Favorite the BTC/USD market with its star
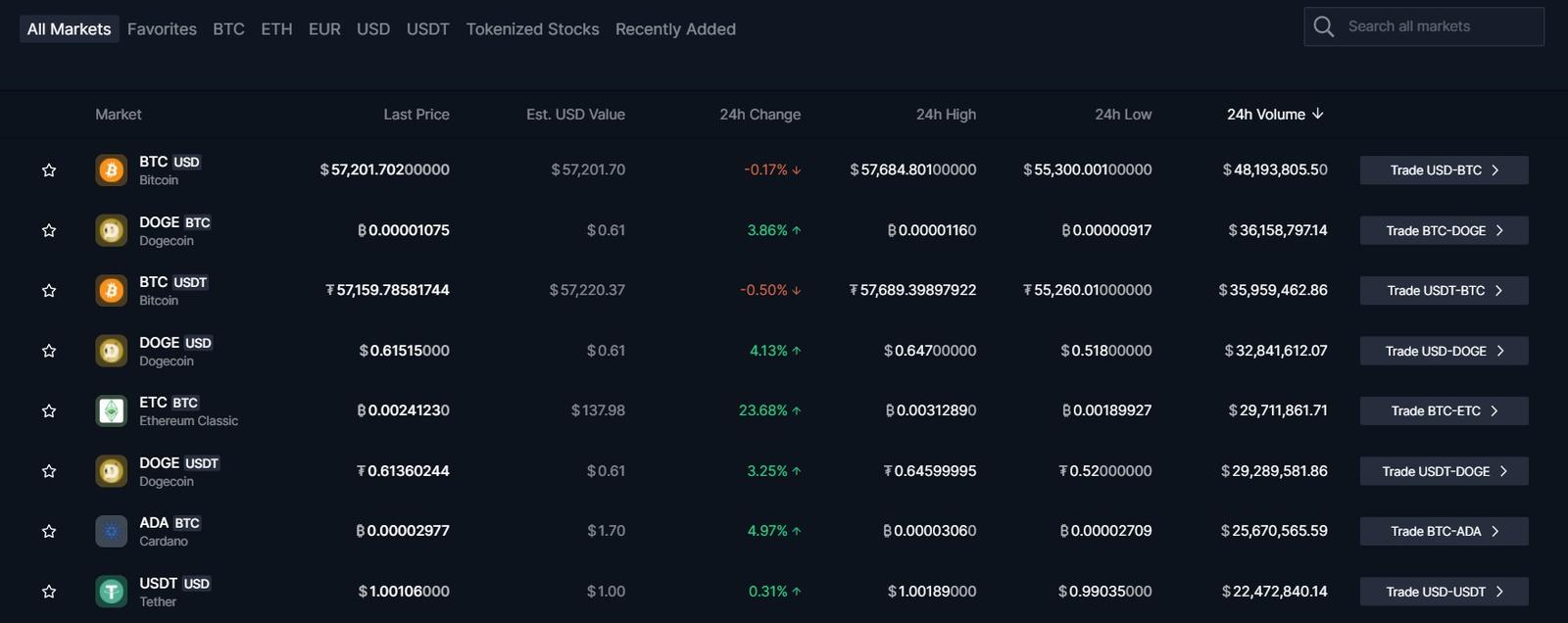This screenshot has width=1568, height=623. click(49, 169)
